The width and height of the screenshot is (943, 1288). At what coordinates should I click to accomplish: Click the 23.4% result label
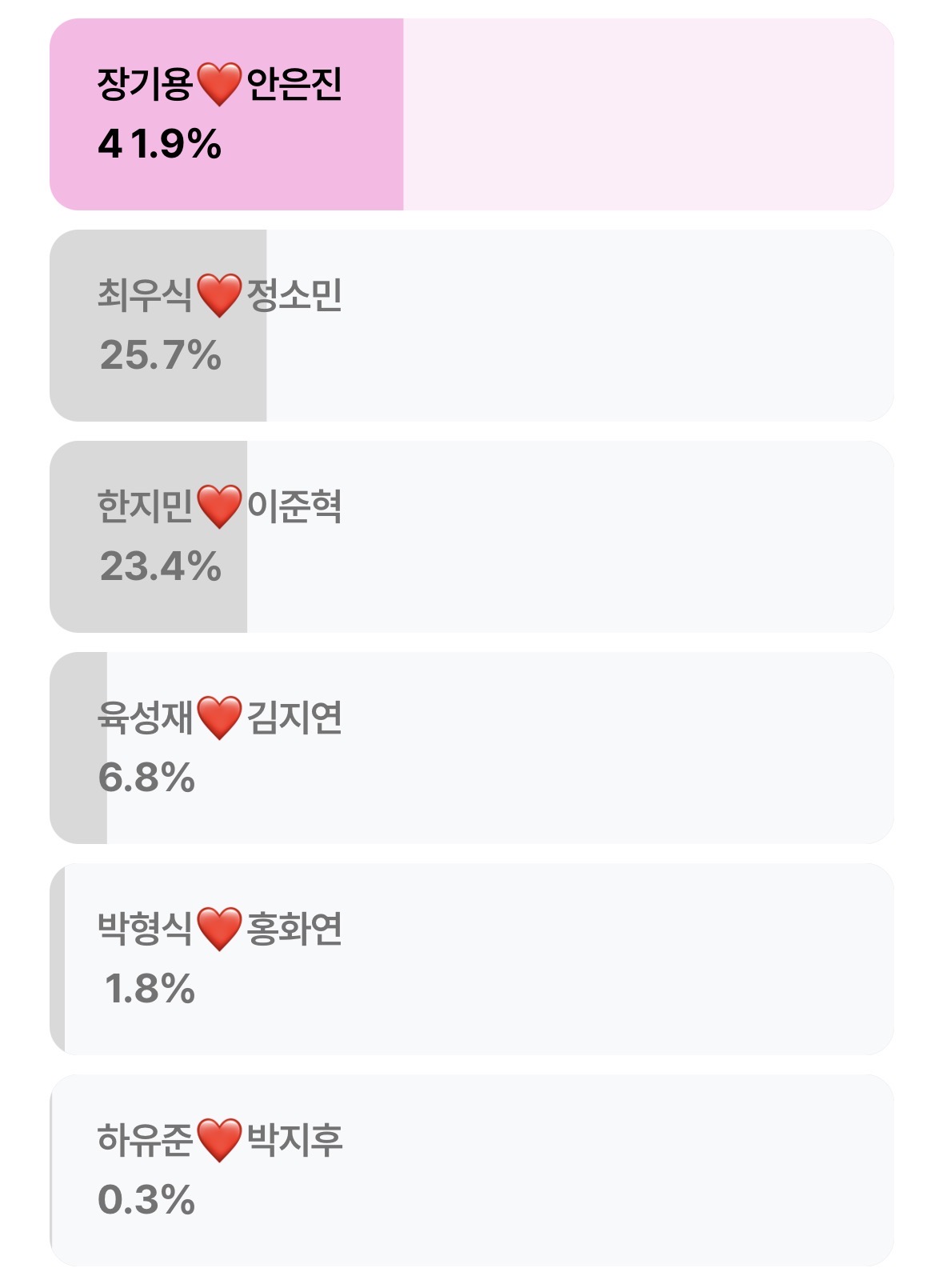click(160, 566)
